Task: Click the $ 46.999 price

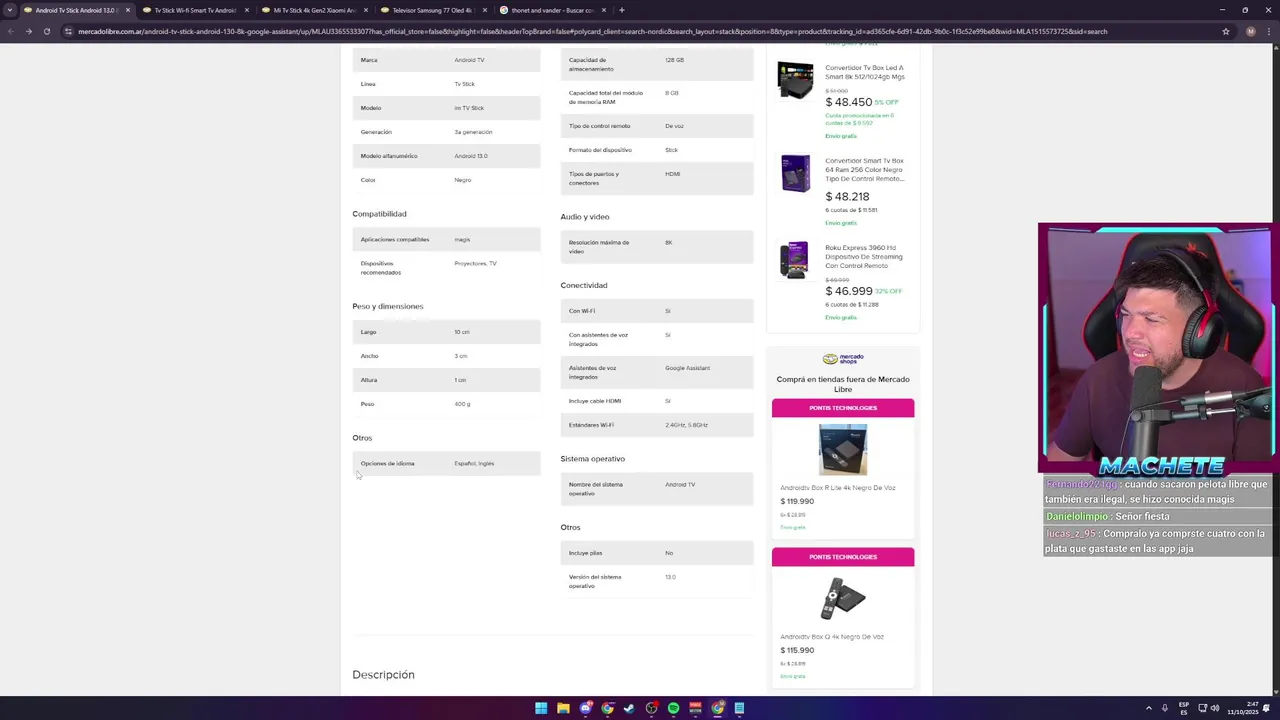Action: click(x=849, y=291)
